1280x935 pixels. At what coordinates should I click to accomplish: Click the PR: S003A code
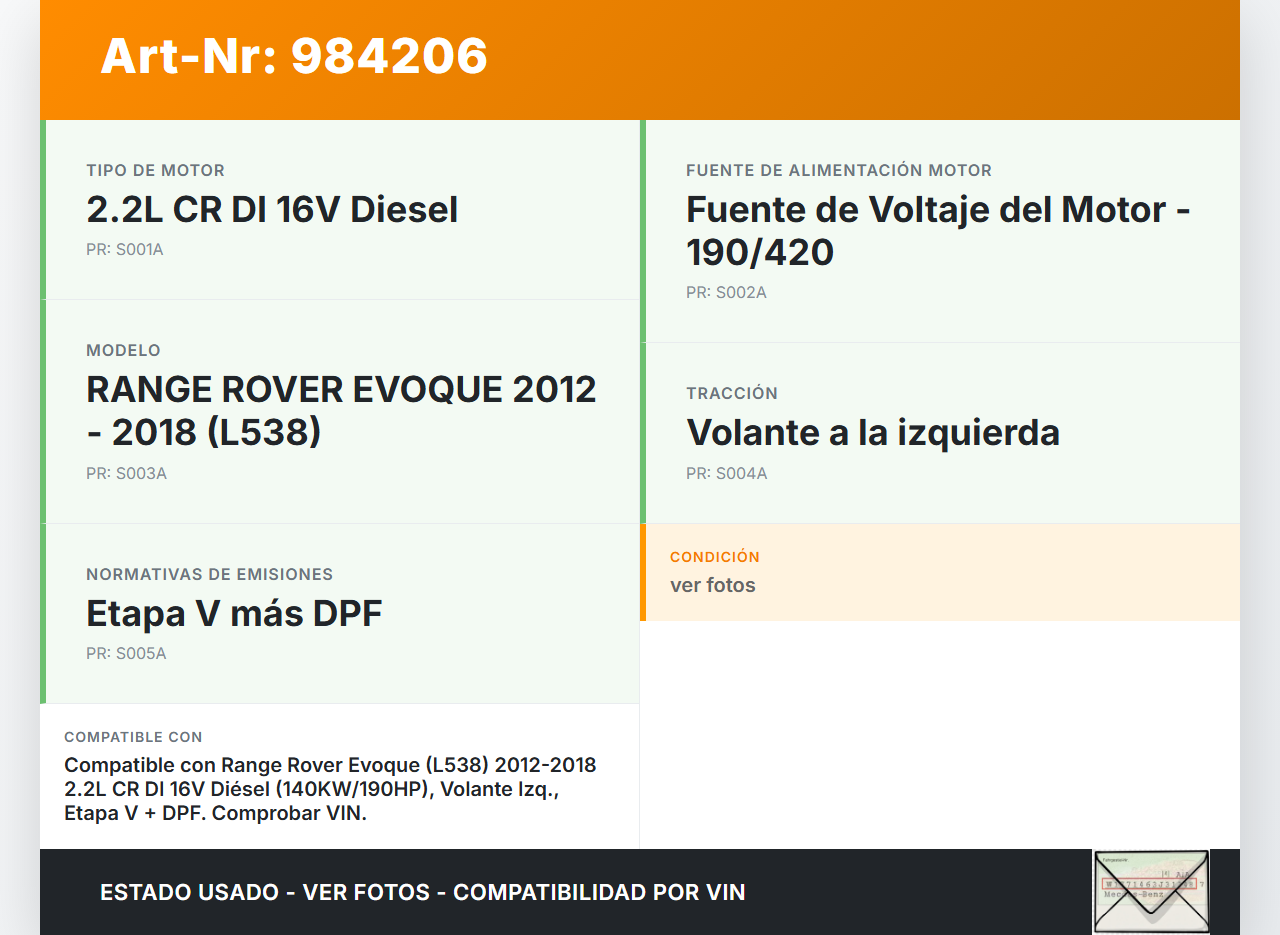tap(126, 474)
